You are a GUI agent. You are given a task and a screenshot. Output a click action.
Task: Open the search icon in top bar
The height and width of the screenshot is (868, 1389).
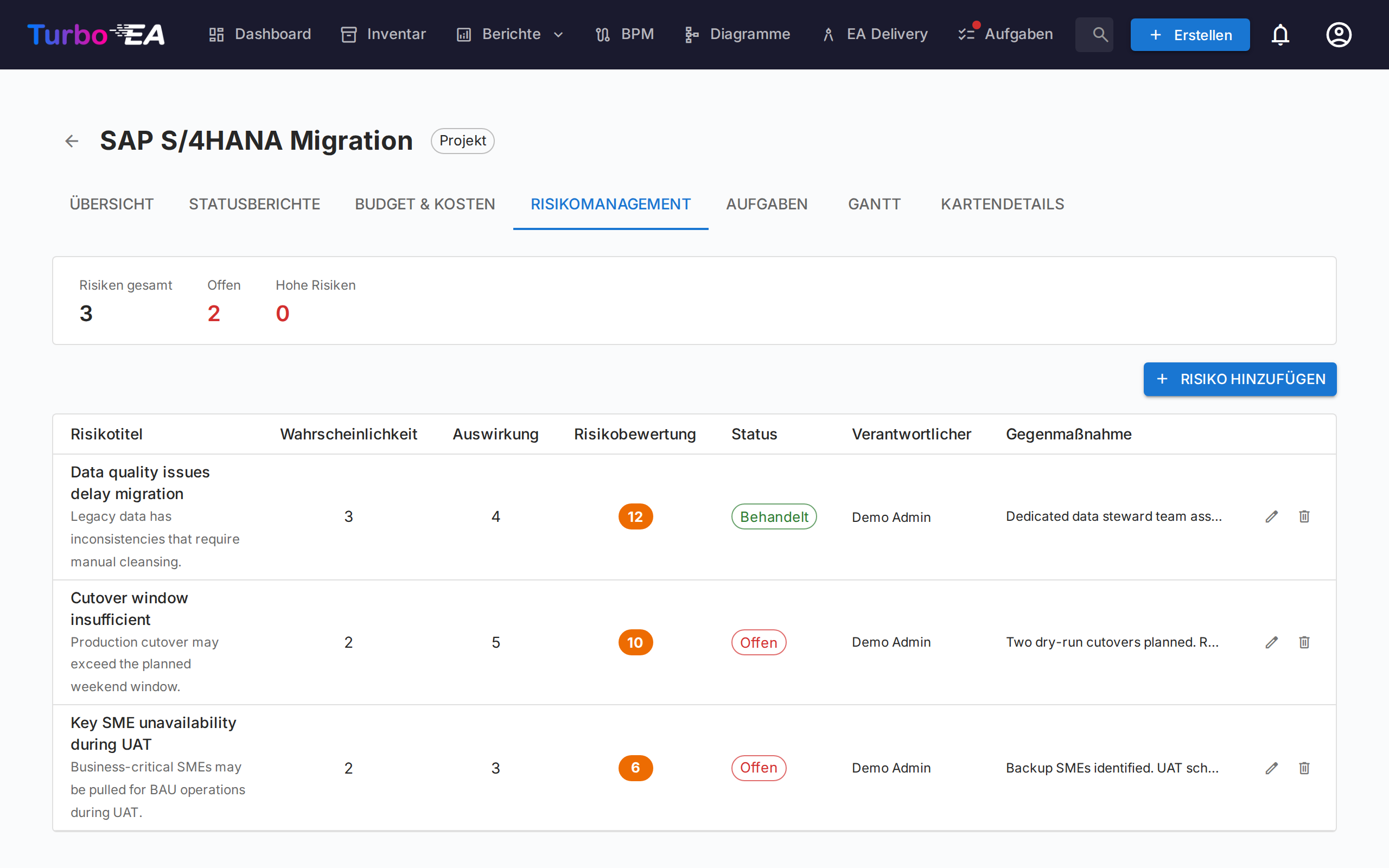[x=1099, y=34]
